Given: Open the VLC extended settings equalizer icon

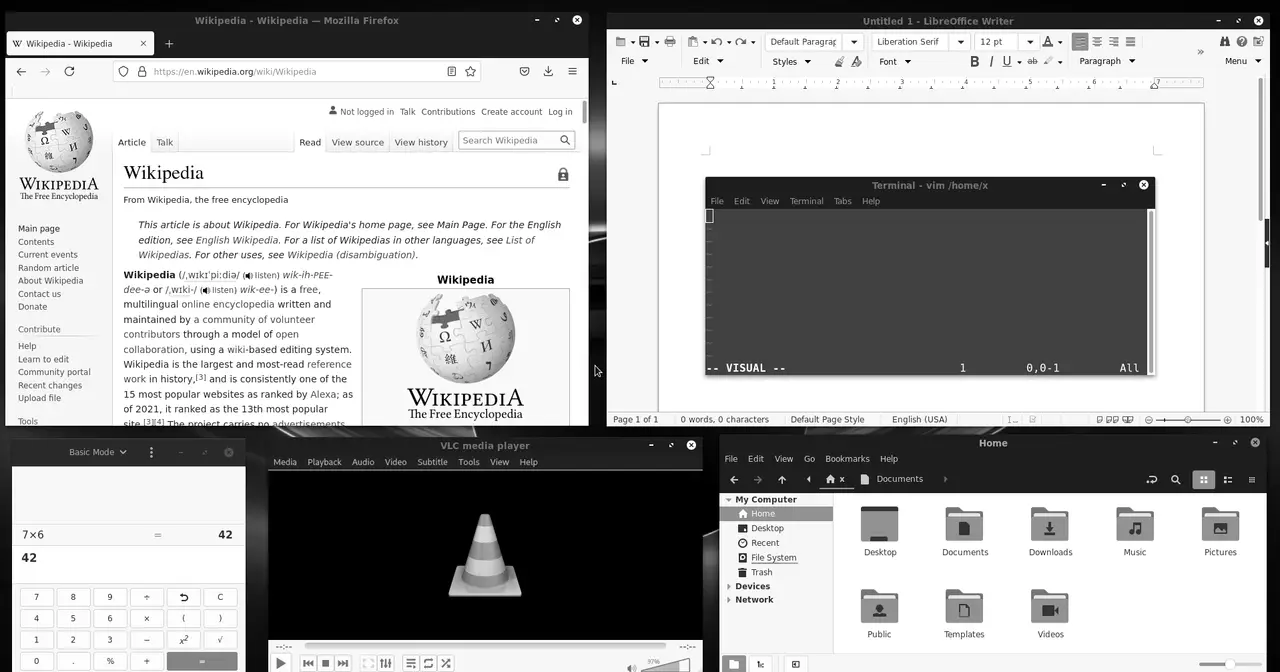Looking at the screenshot, I should (386, 663).
